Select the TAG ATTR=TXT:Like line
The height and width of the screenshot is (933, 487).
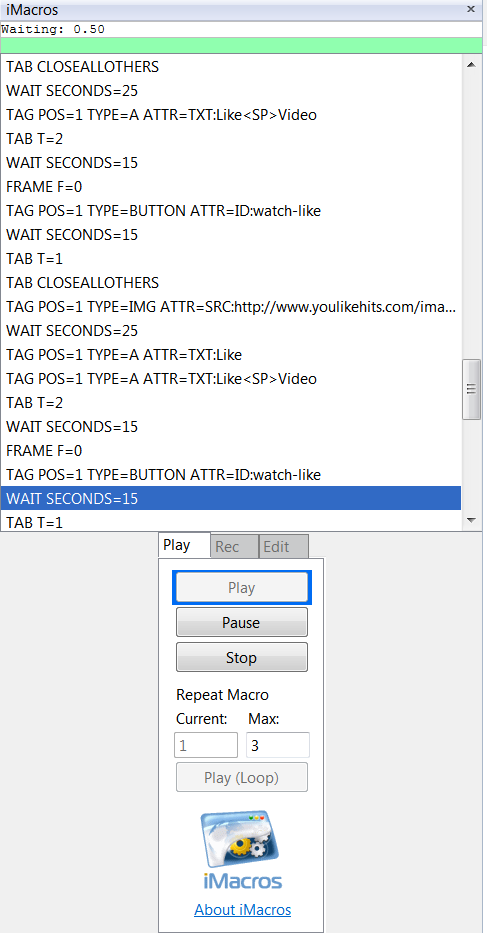(x=231, y=355)
